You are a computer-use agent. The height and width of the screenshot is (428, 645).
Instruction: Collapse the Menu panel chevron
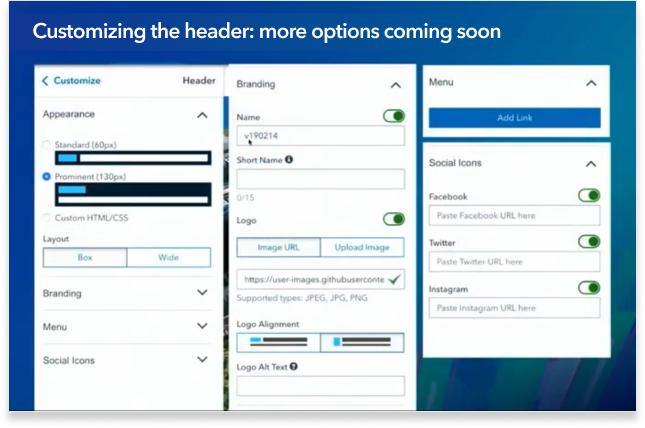(591, 83)
